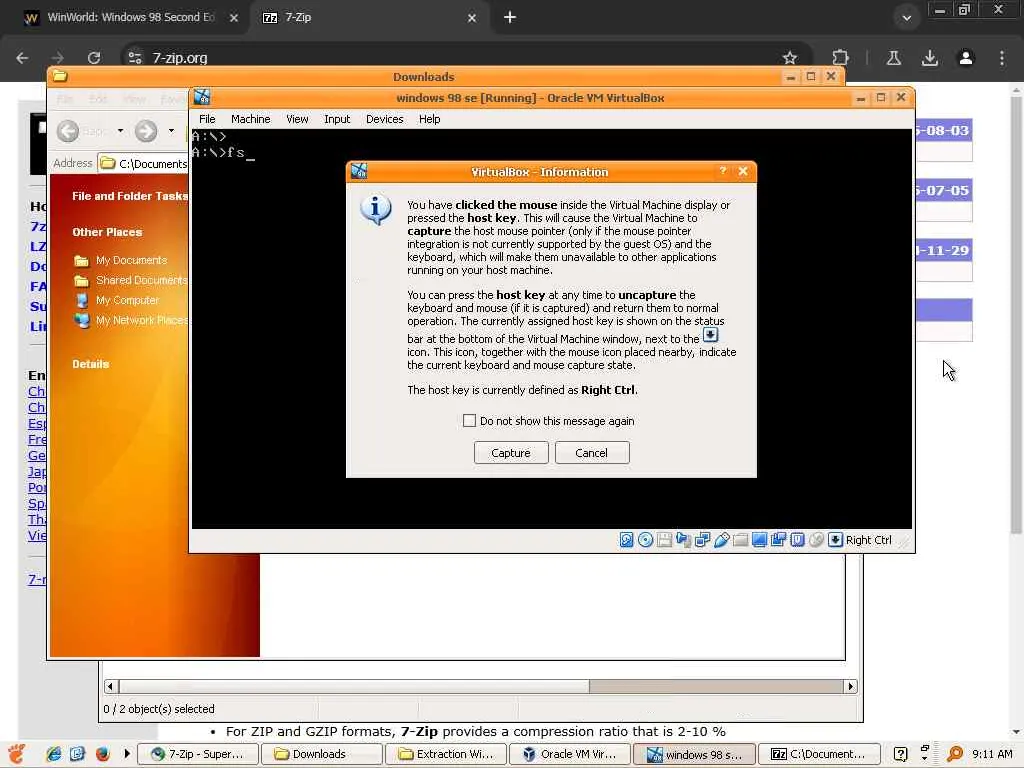
Task: Switch to Extraction Wizard taskbar button
Action: point(445,754)
